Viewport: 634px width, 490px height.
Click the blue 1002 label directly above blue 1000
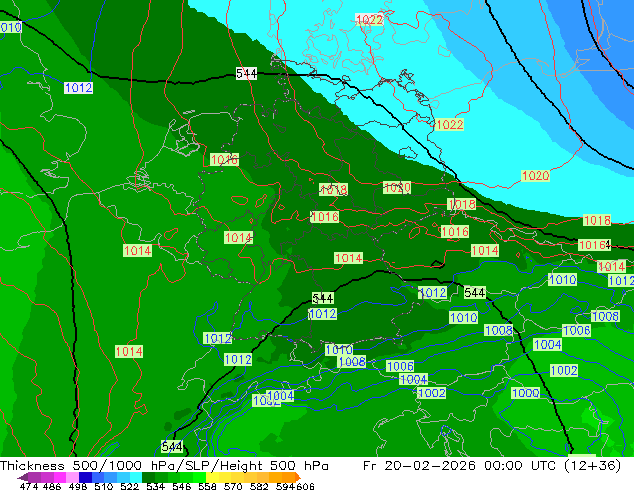(564, 370)
